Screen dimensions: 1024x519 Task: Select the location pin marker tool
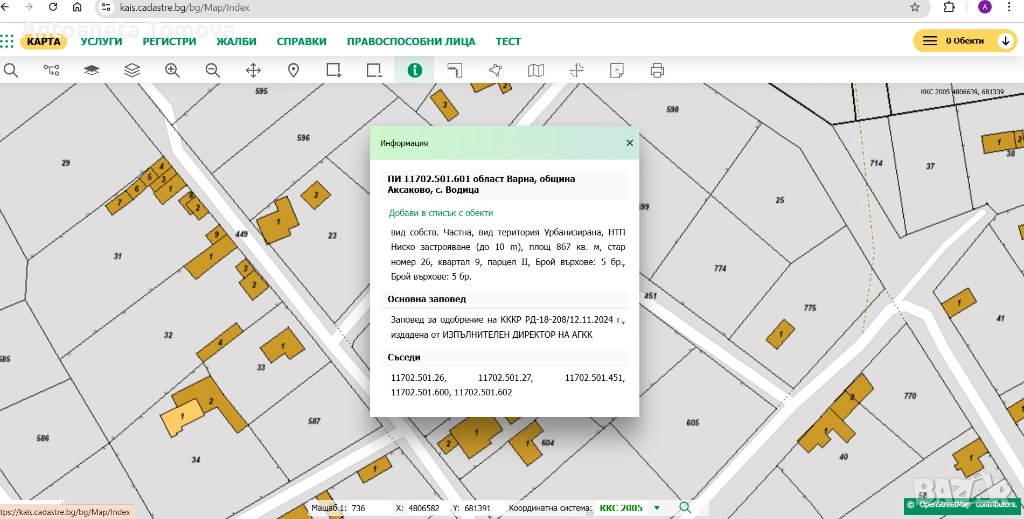coord(294,70)
